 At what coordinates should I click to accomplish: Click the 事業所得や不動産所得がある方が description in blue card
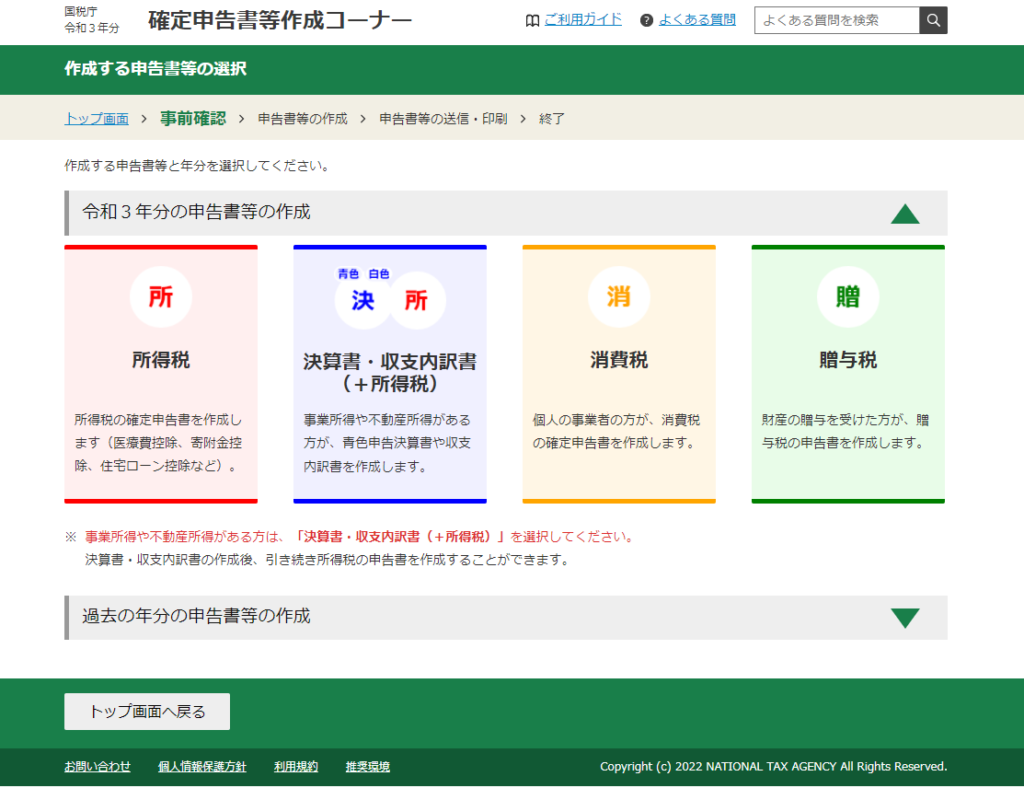pyautogui.click(x=387, y=443)
